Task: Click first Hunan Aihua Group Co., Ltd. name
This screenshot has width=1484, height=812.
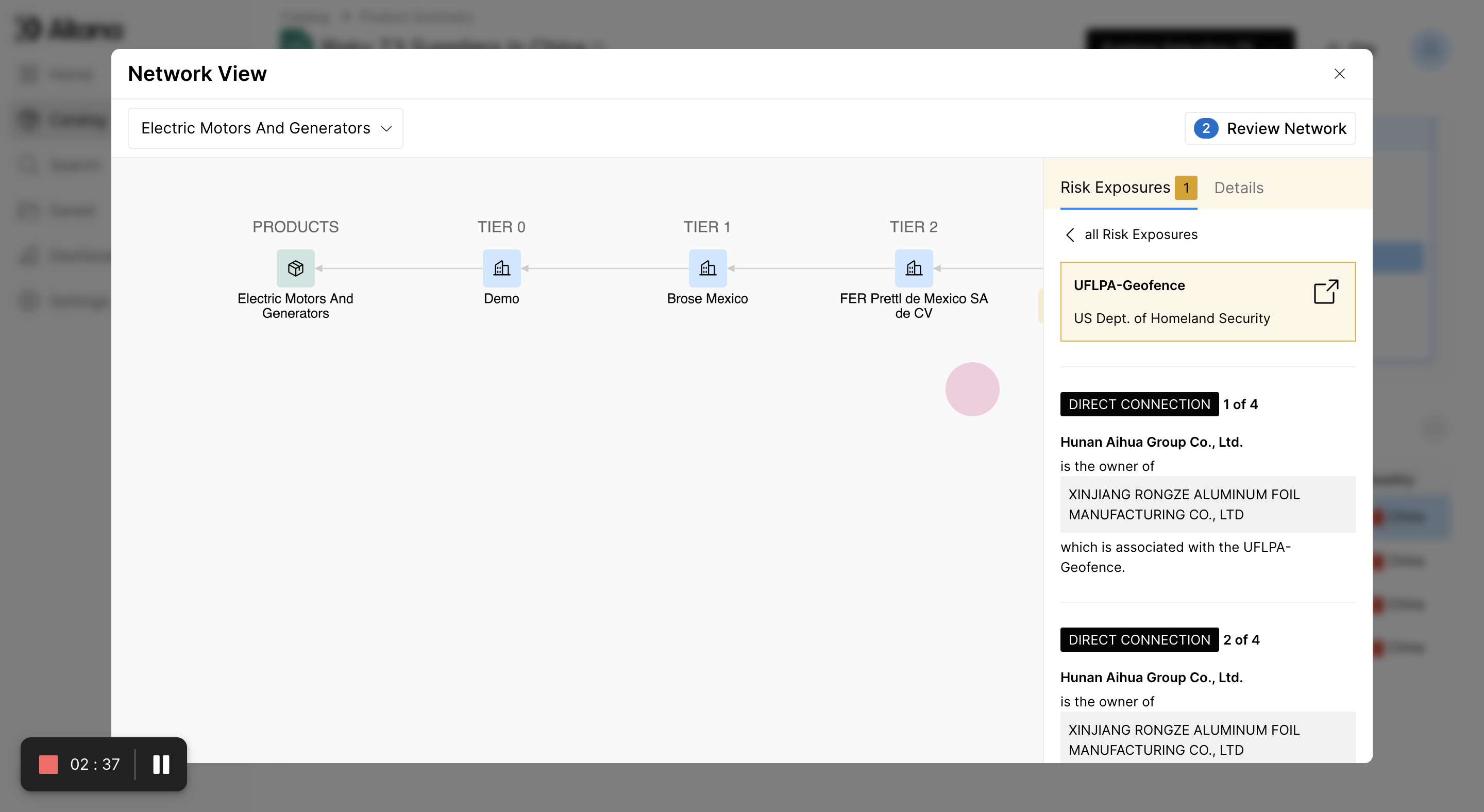Action: [1151, 442]
